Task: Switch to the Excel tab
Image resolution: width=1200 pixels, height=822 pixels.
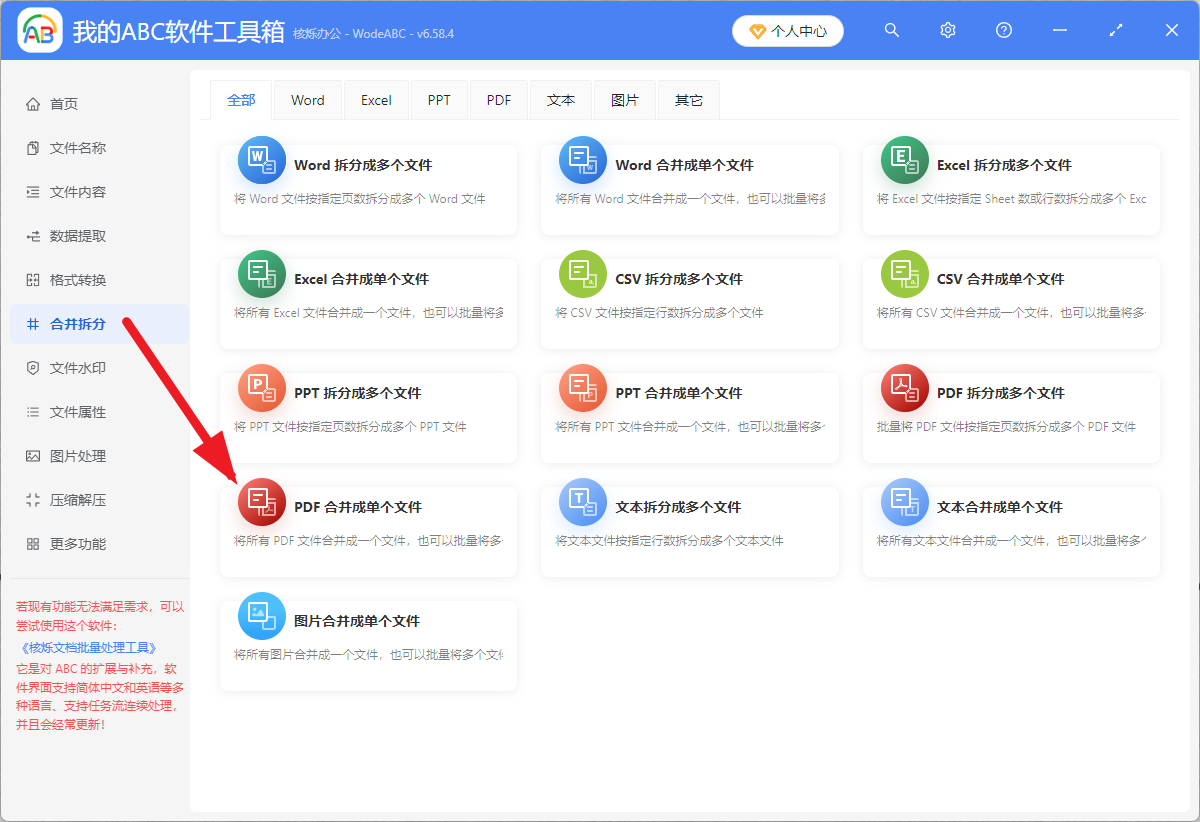Action: click(x=376, y=99)
